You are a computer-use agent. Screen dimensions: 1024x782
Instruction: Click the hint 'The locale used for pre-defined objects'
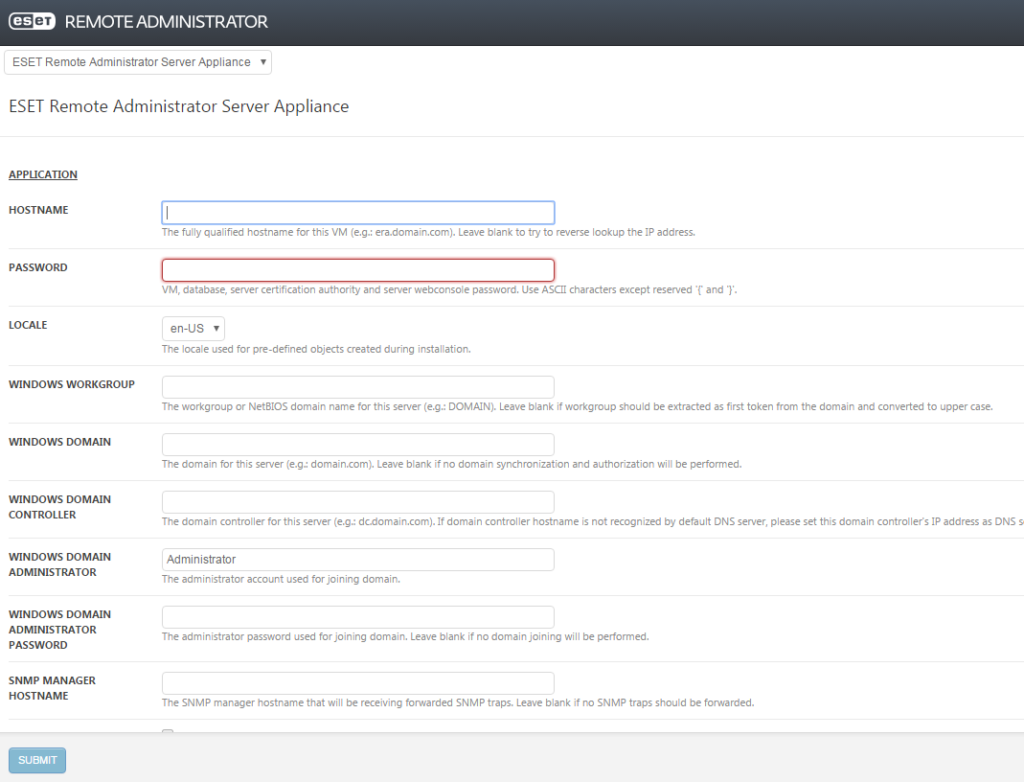coord(316,349)
